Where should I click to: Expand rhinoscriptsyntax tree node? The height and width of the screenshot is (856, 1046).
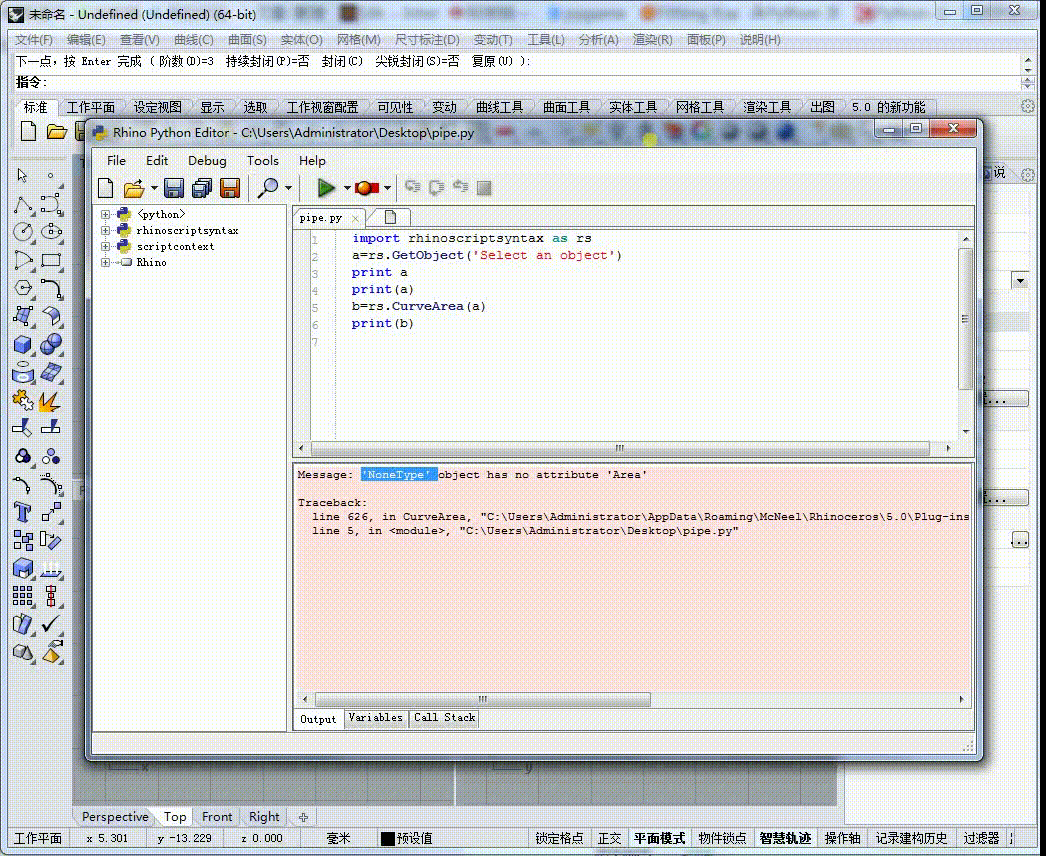pos(105,230)
